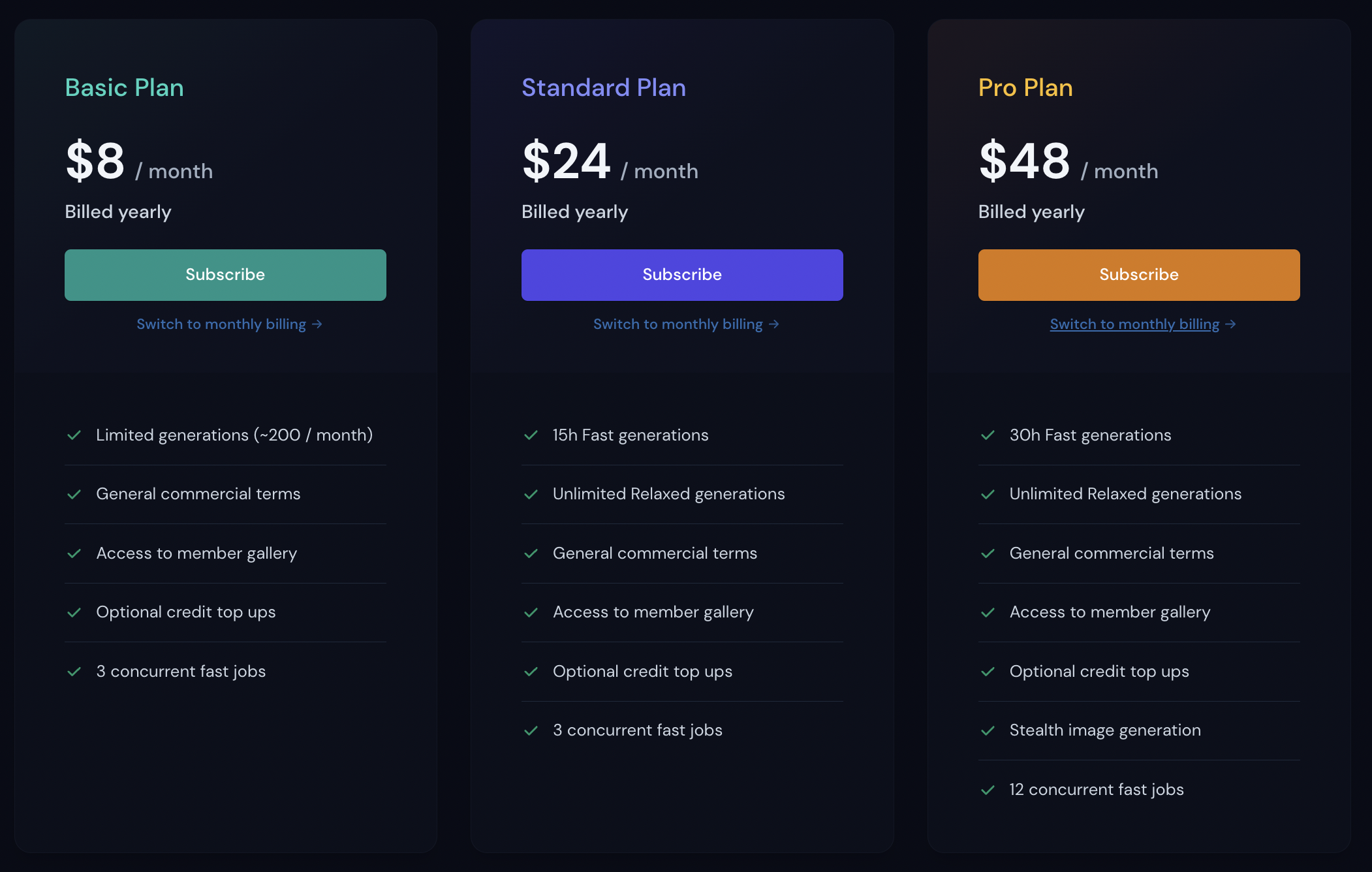Click Unlimited Relaxed generations in Standard Plan
This screenshot has height=872, width=1372.
(668, 494)
